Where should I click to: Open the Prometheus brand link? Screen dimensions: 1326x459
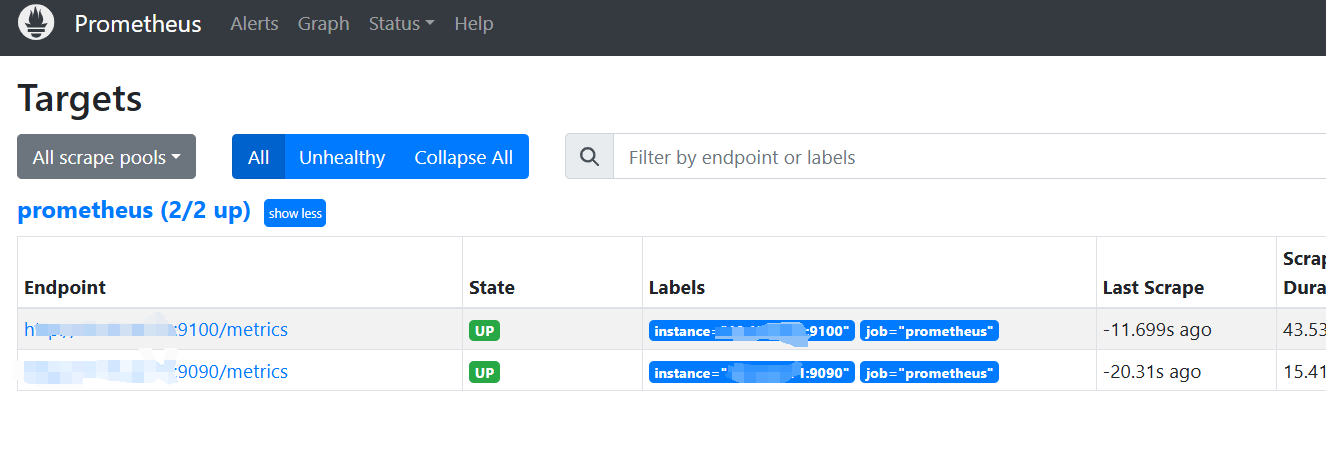(138, 24)
